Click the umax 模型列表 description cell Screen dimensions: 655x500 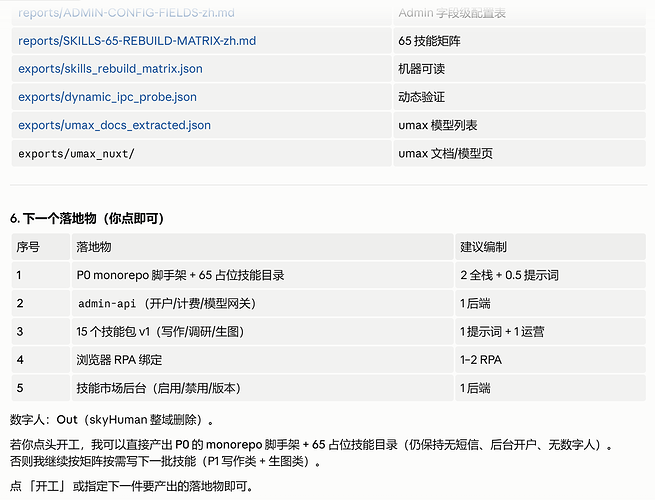[520, 125]
